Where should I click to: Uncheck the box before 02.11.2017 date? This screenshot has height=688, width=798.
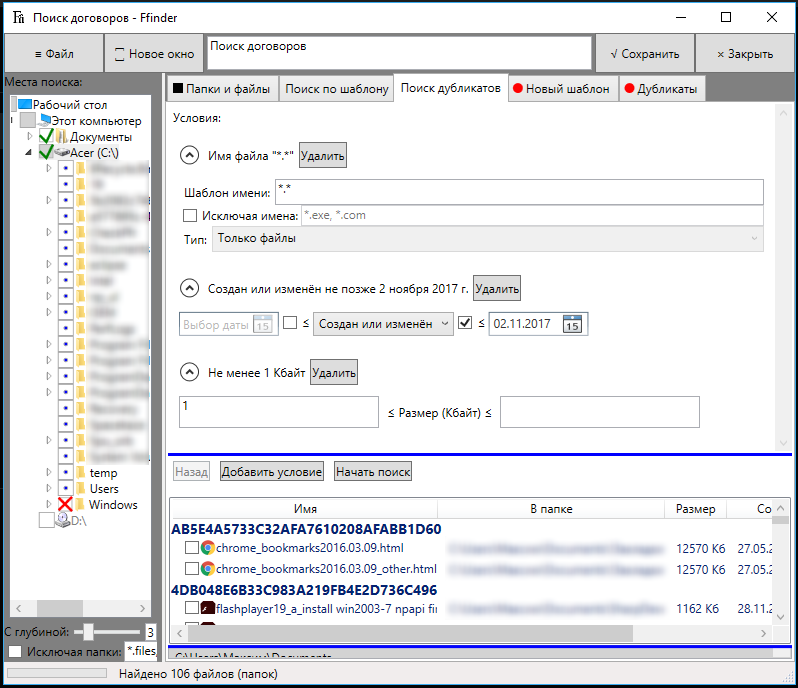click(x=465, y=323)
